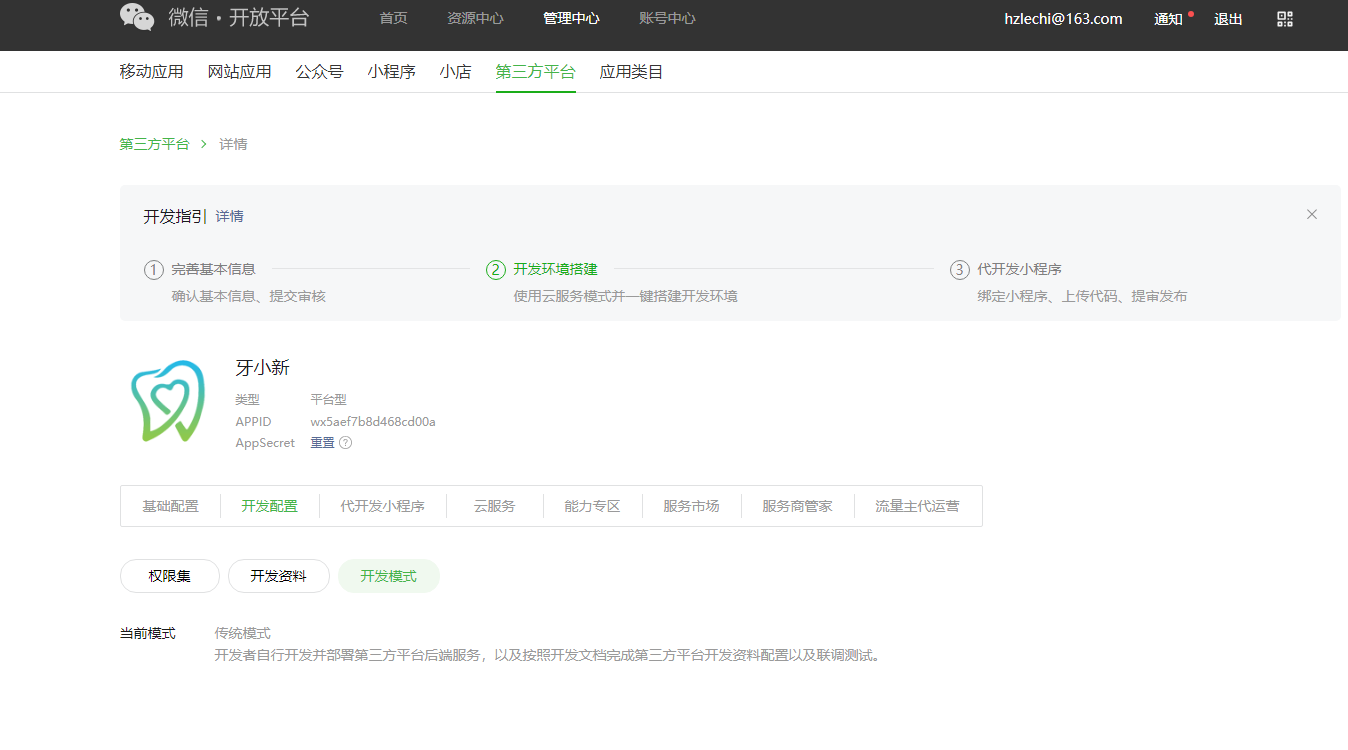The width and height of the screenshot is (1348, 750).
Task: Switch to 公众号 tab
Action: (320, 72)
